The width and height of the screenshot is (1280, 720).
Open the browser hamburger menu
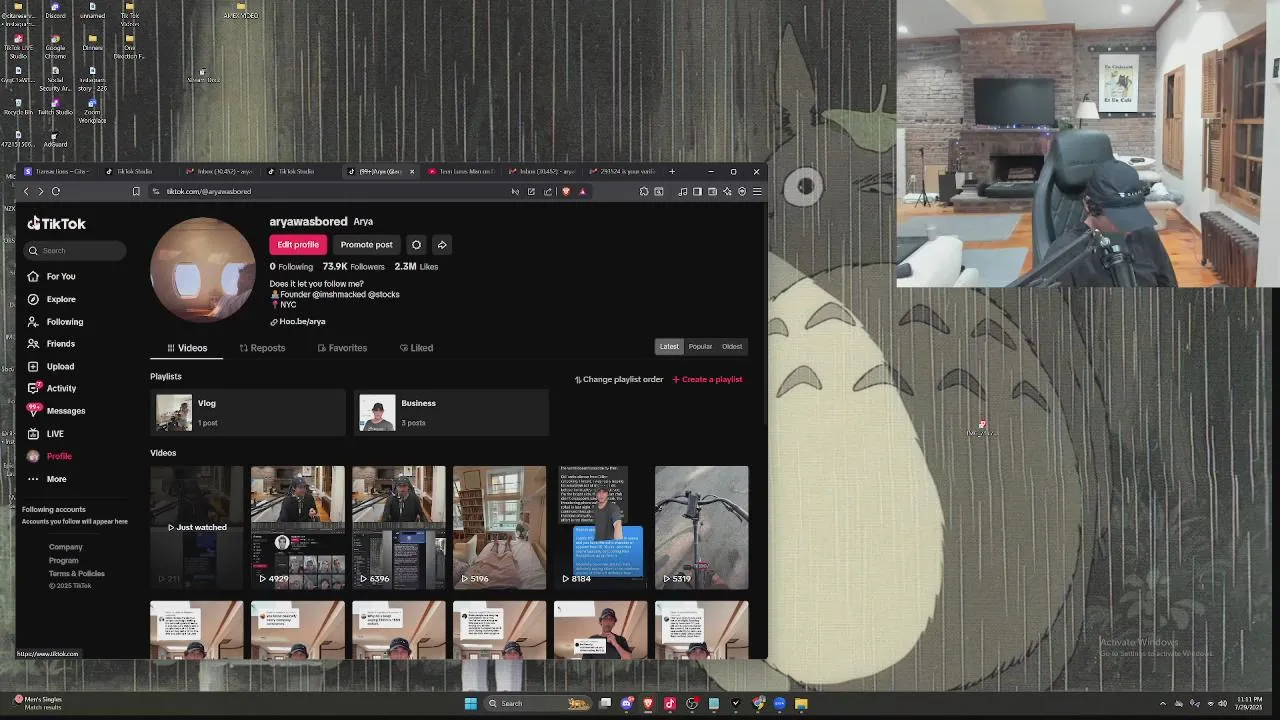click(x=757, y=191)
